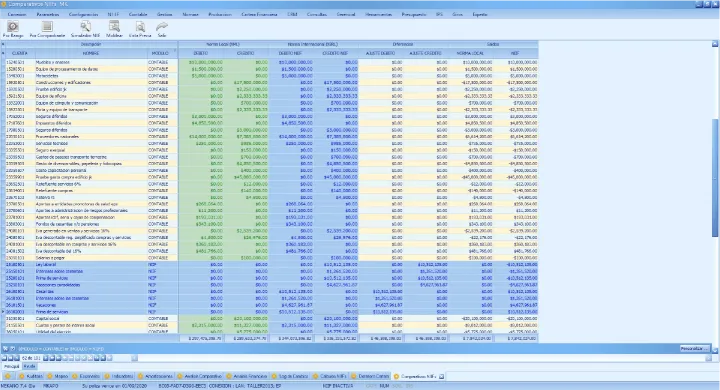Sort by the CUENTA column header

[x=19, y=53]
